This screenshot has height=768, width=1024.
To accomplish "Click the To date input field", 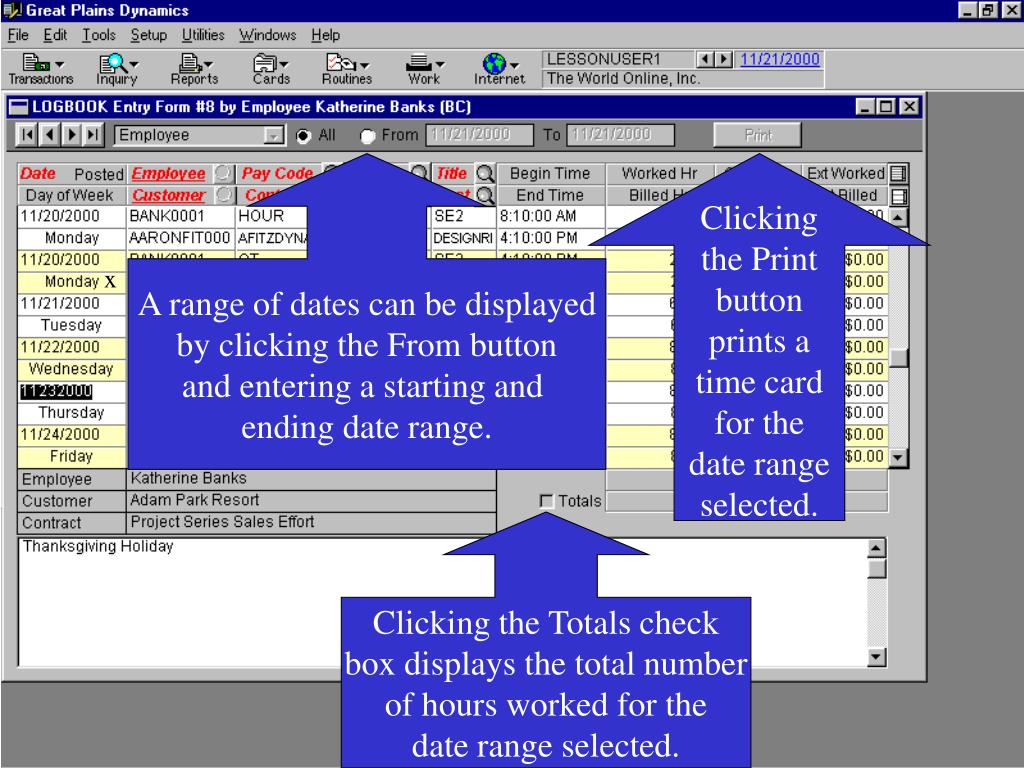I will pyautogui.click(x=620, y=135).
